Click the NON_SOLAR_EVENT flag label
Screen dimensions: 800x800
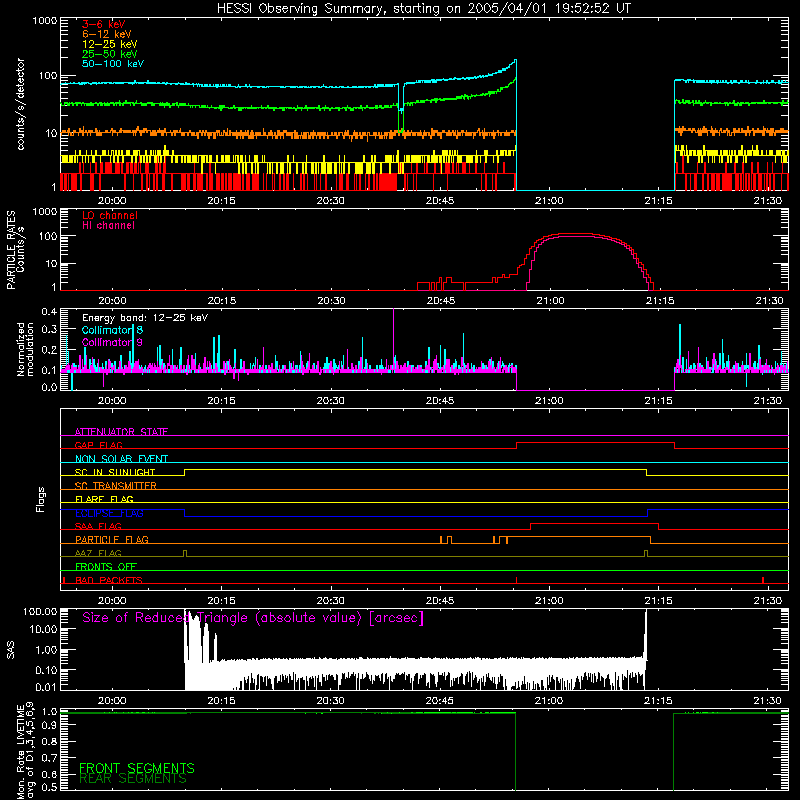[x=121, y=459]
